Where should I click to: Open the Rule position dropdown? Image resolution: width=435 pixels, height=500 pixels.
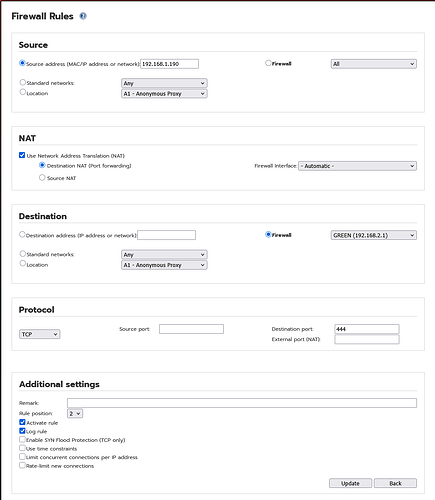[75, 414]
